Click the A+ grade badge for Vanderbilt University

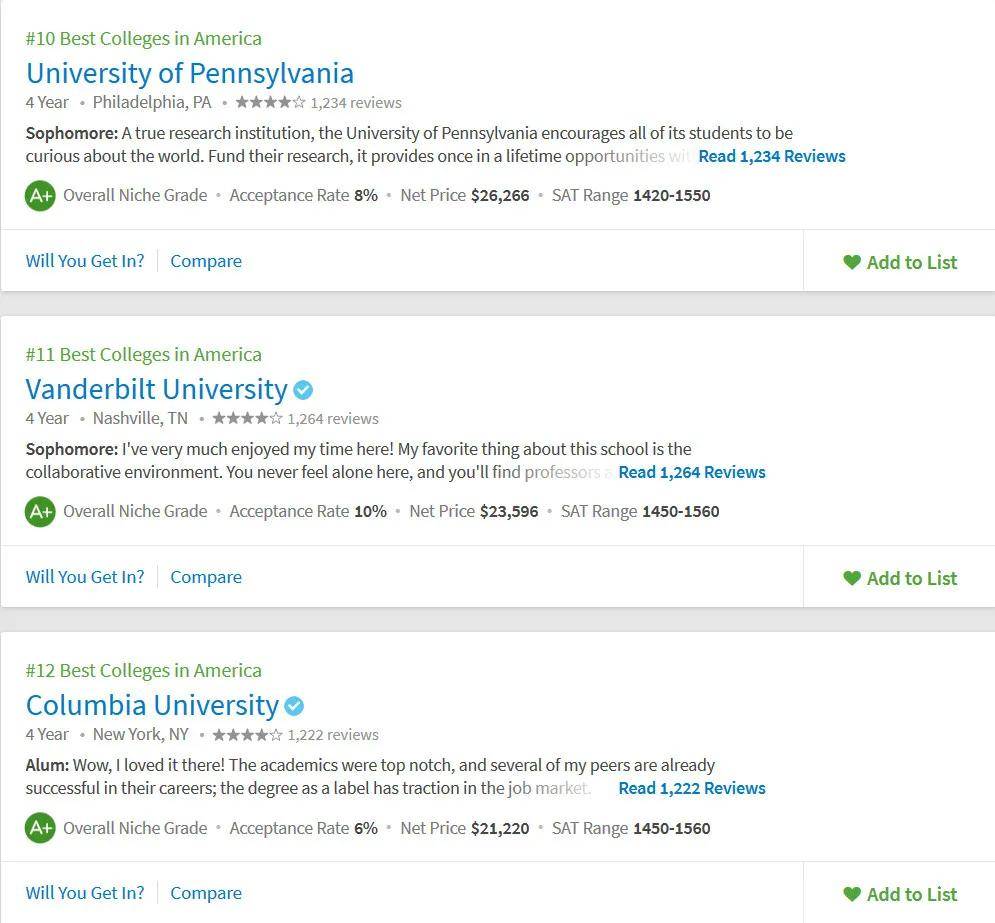click(x=41, y=511)
